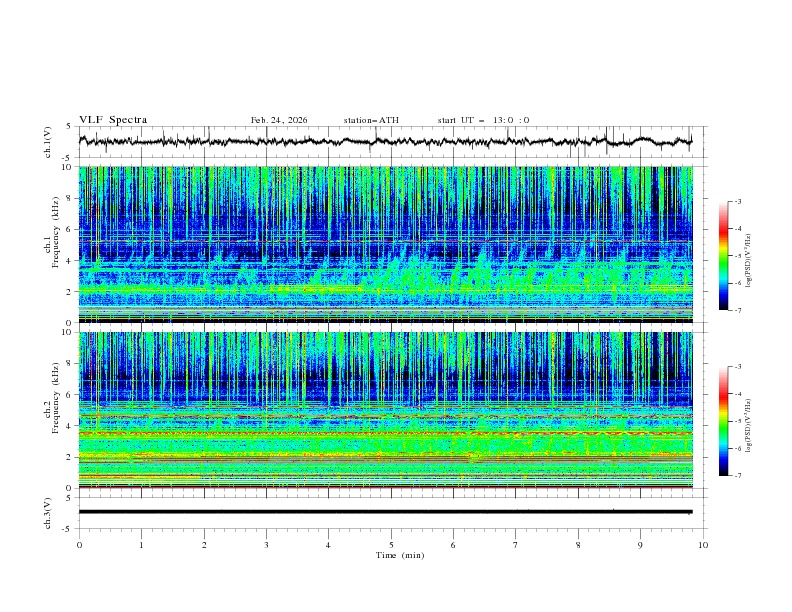Click the "VLF Spectra" title text

(113, 120)
